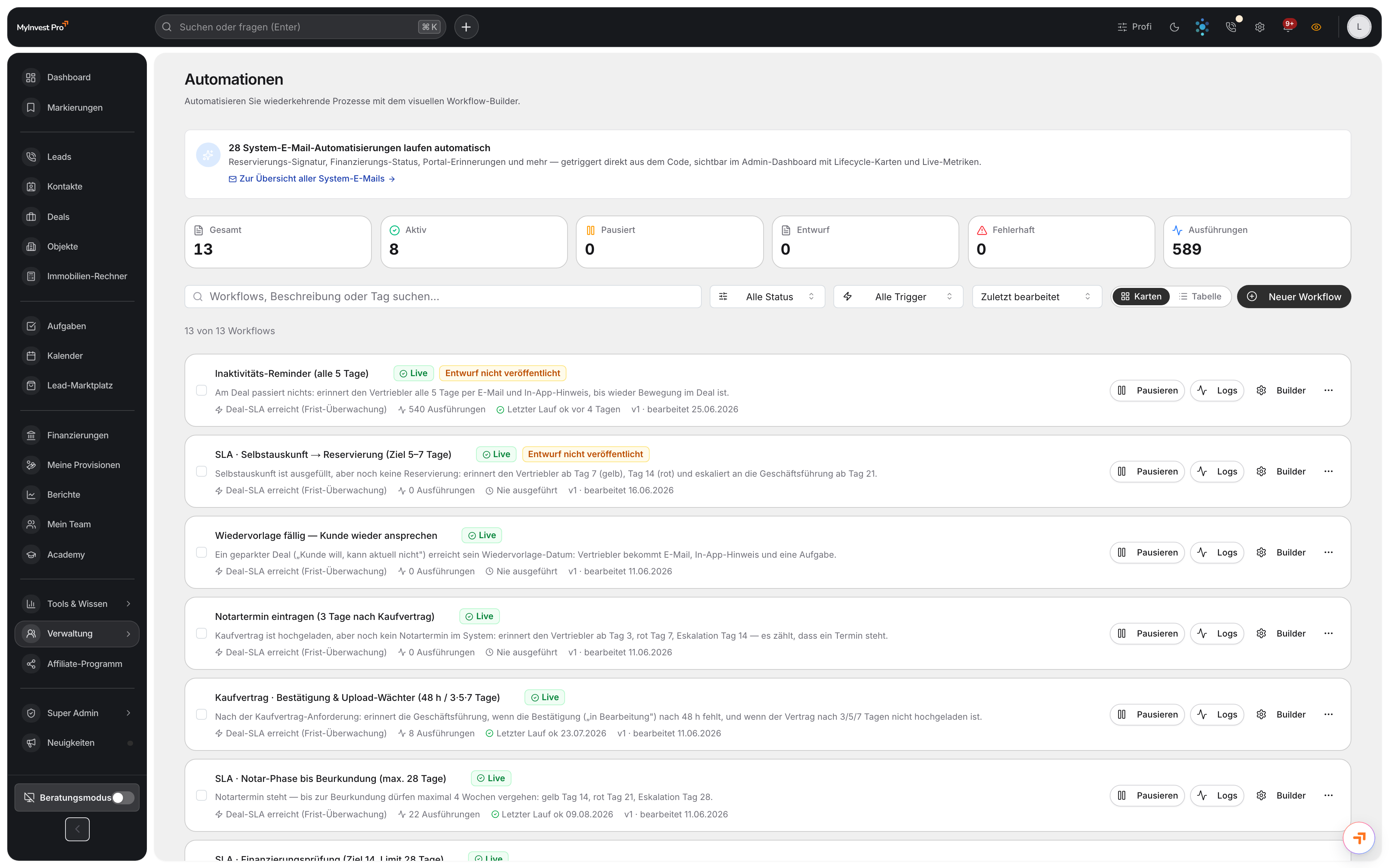Open the Alle Trigger filter dropdown
This screenshot has width=1389, height=868.
tap(898, 297)
